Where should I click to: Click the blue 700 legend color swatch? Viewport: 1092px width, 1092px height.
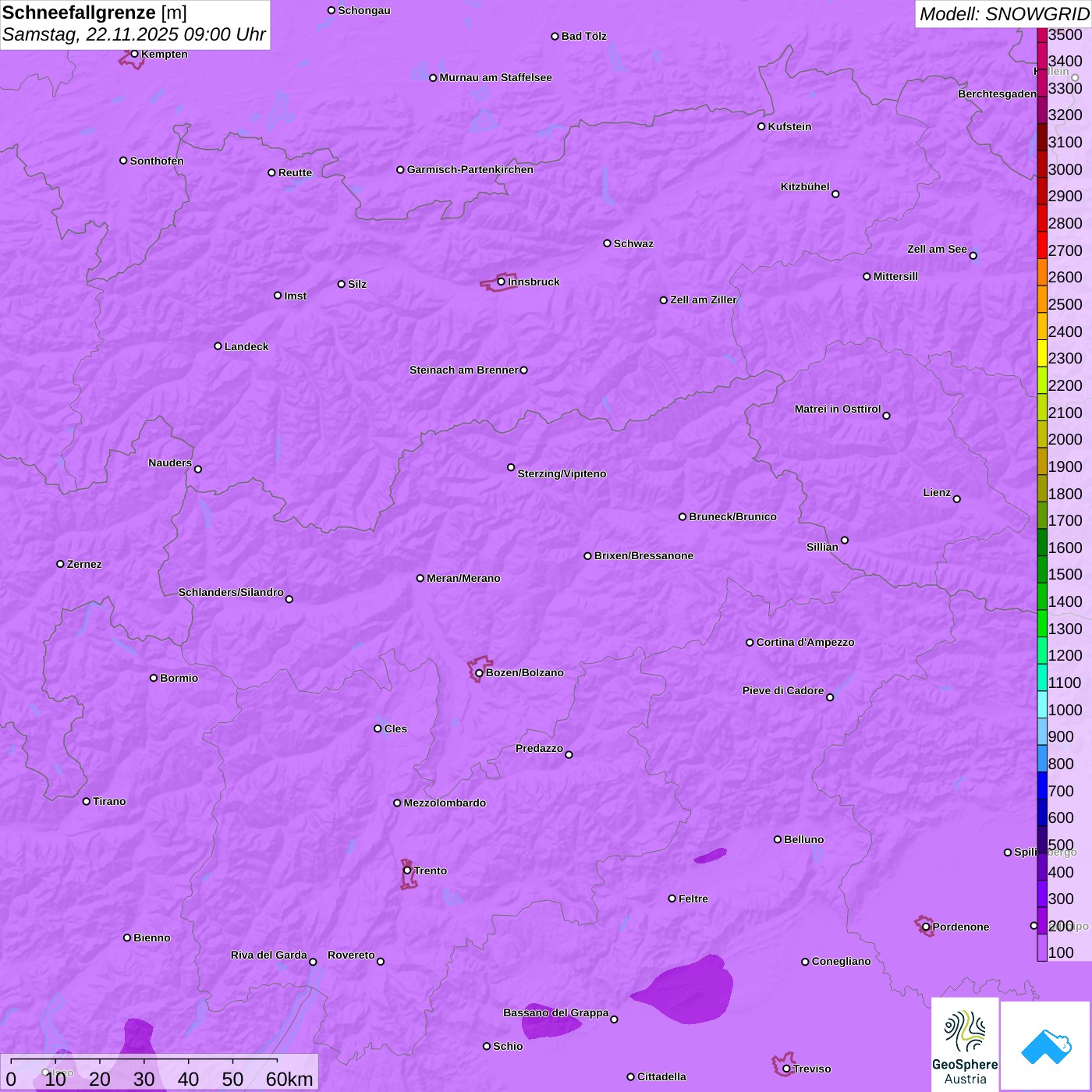tap(1042, 785)
